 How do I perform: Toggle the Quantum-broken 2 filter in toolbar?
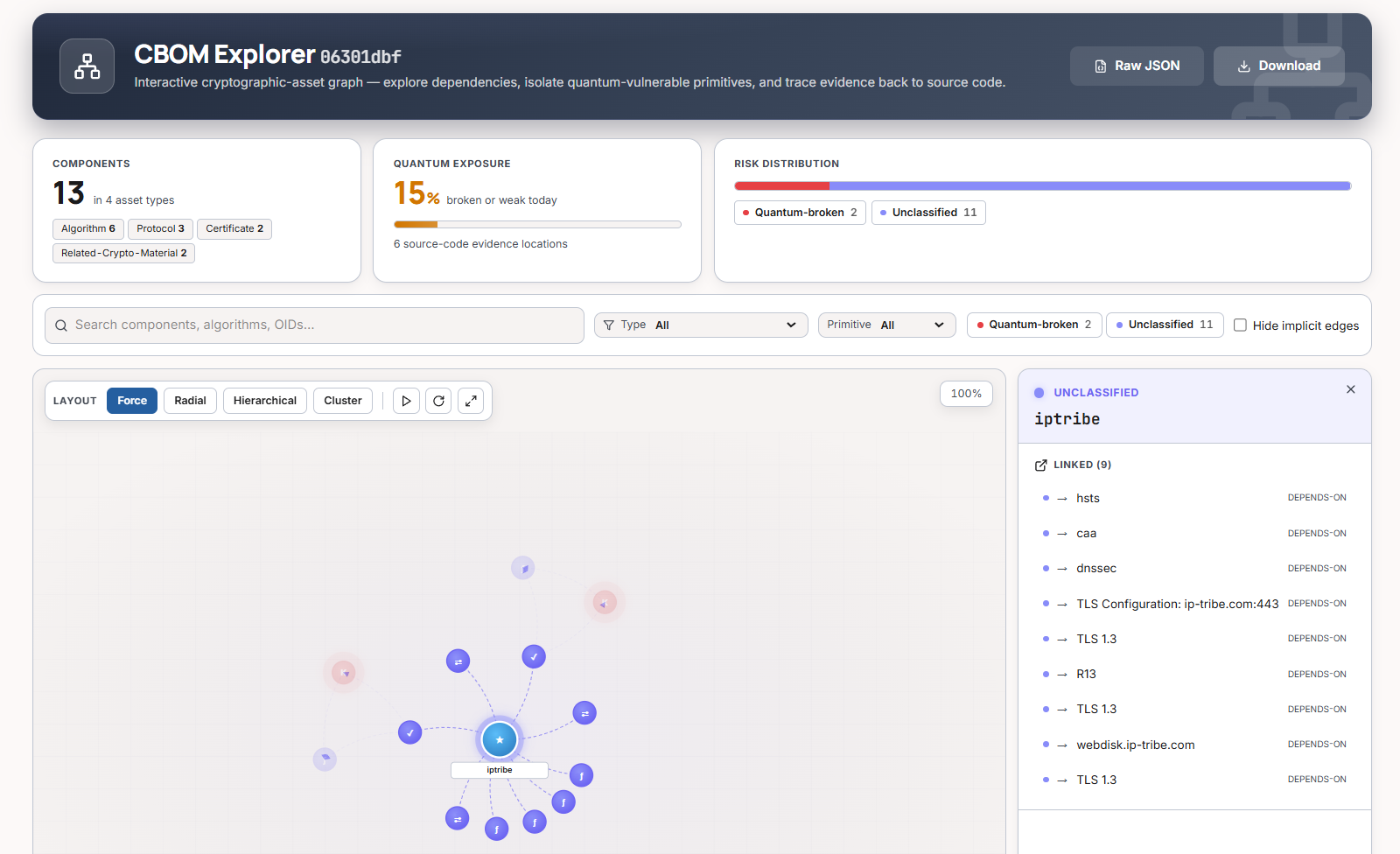click(1034, 325)
